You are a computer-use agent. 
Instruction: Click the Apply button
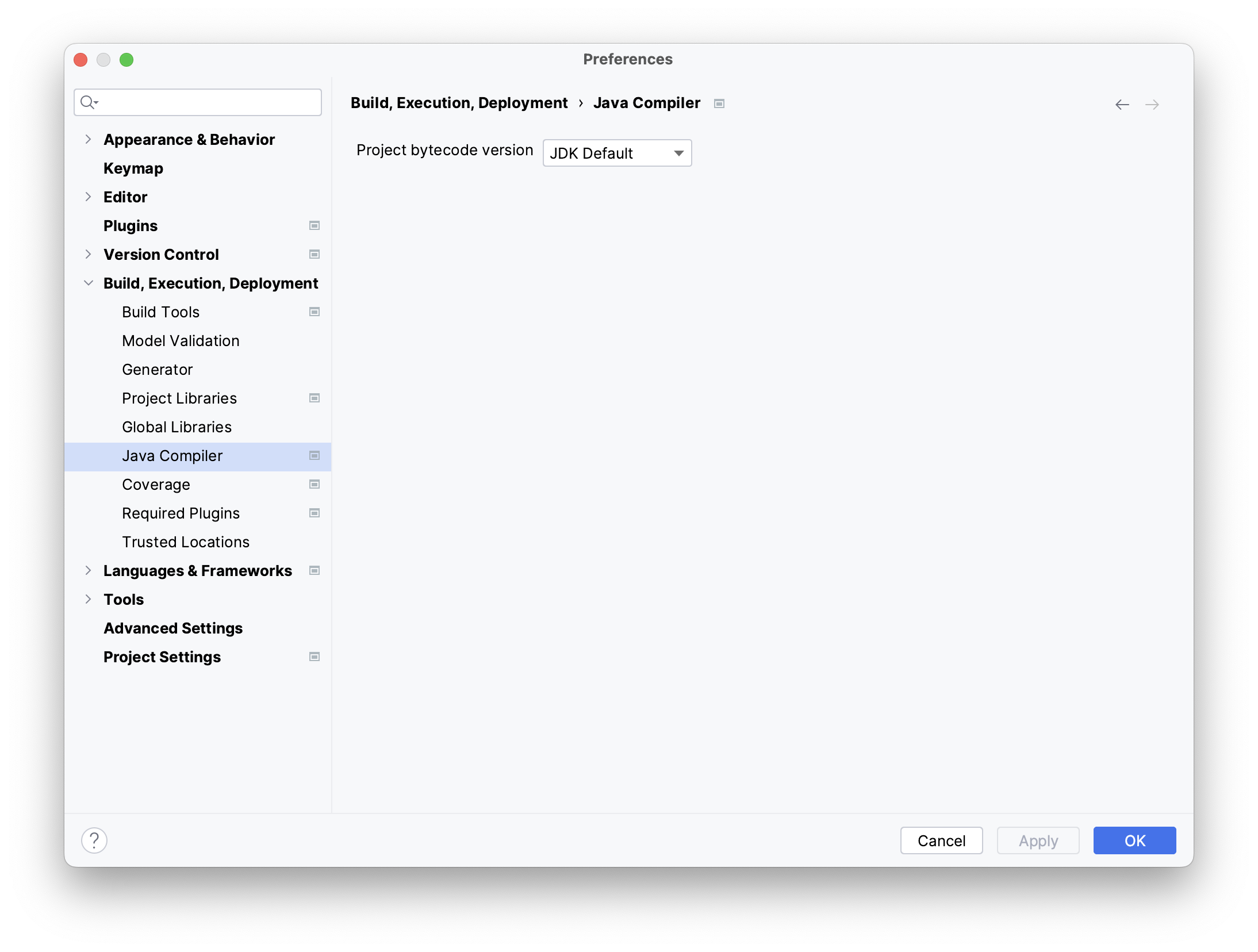[1038, 840]
